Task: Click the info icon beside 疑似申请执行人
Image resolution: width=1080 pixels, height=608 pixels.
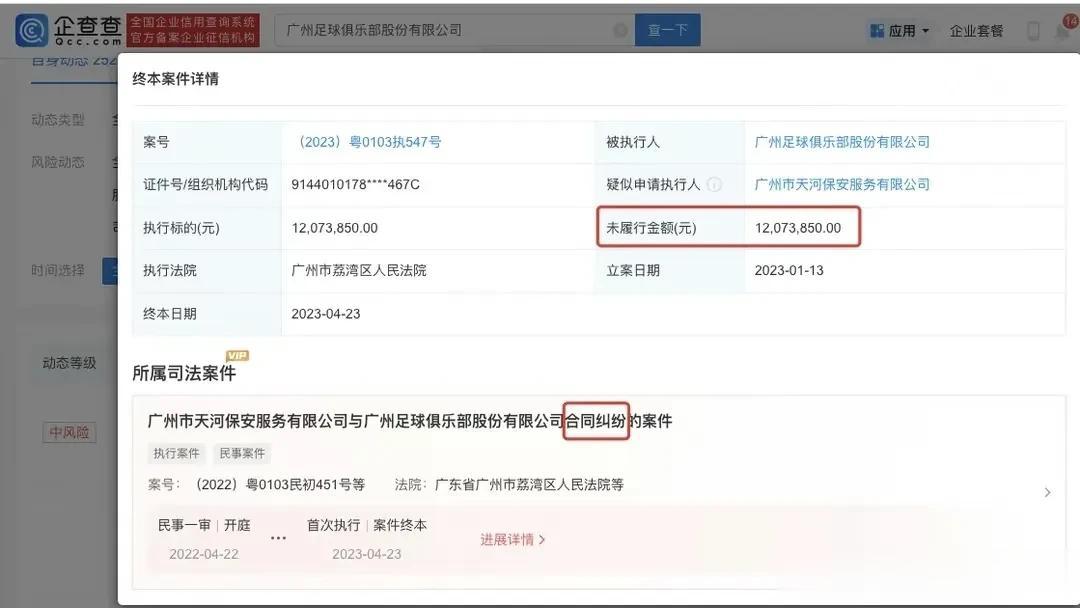Action: 715,185
